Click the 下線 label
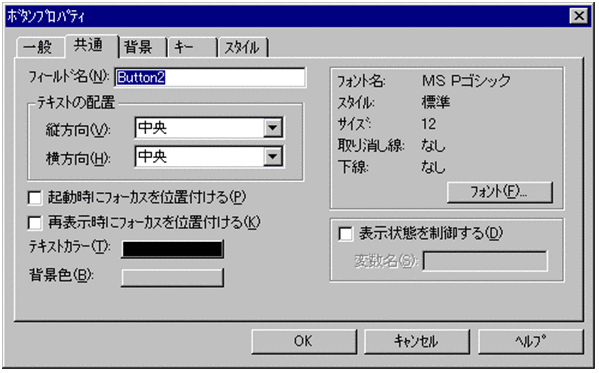The image size is (599, 373). coord(353,167)
